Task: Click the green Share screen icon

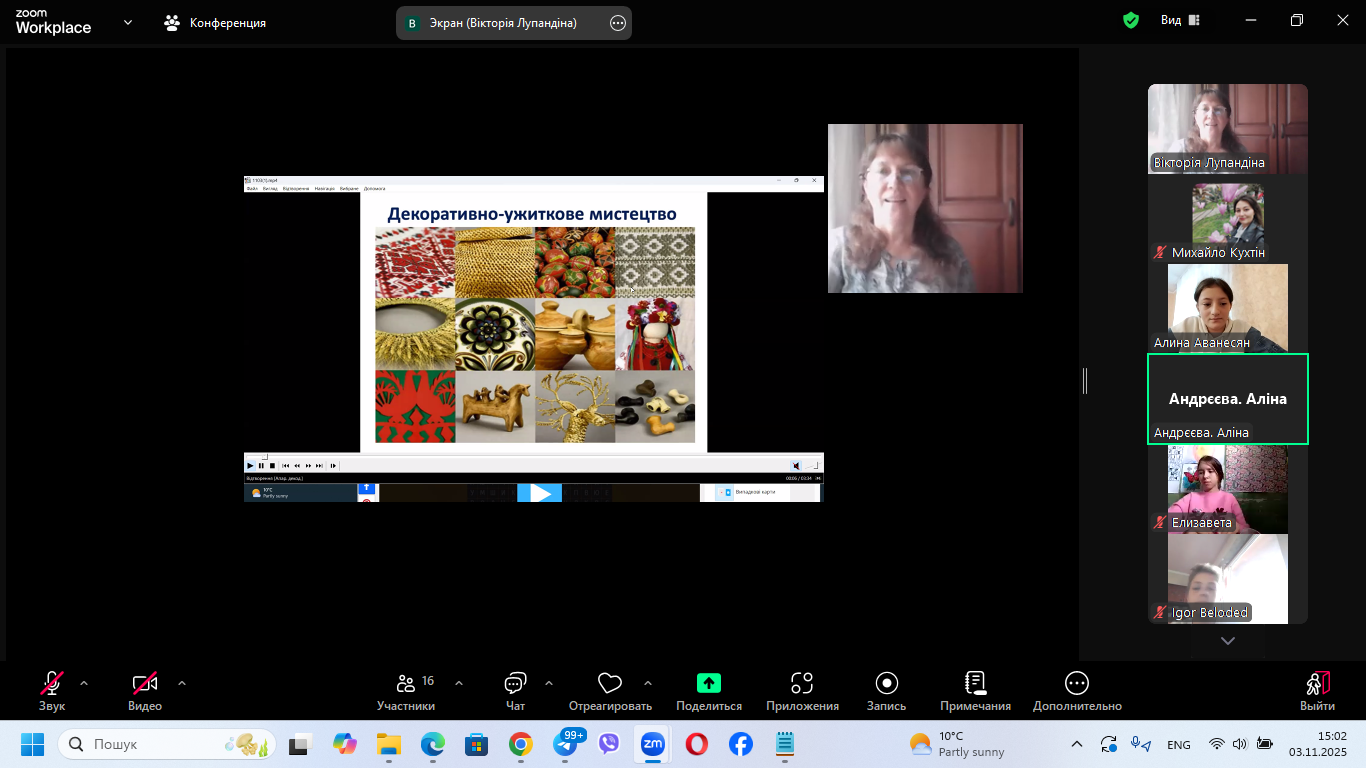Action: point(708,683)
